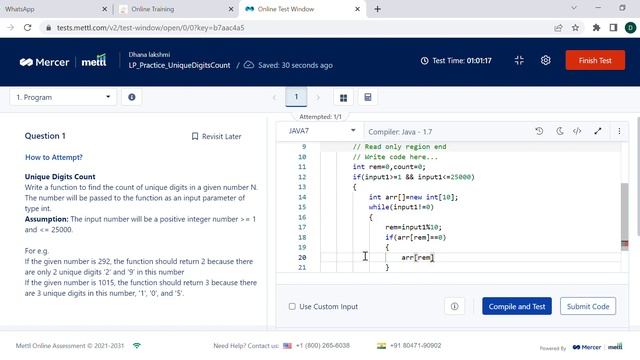Open code history clock icon
The image size is (640, 360).
[539, 131]
